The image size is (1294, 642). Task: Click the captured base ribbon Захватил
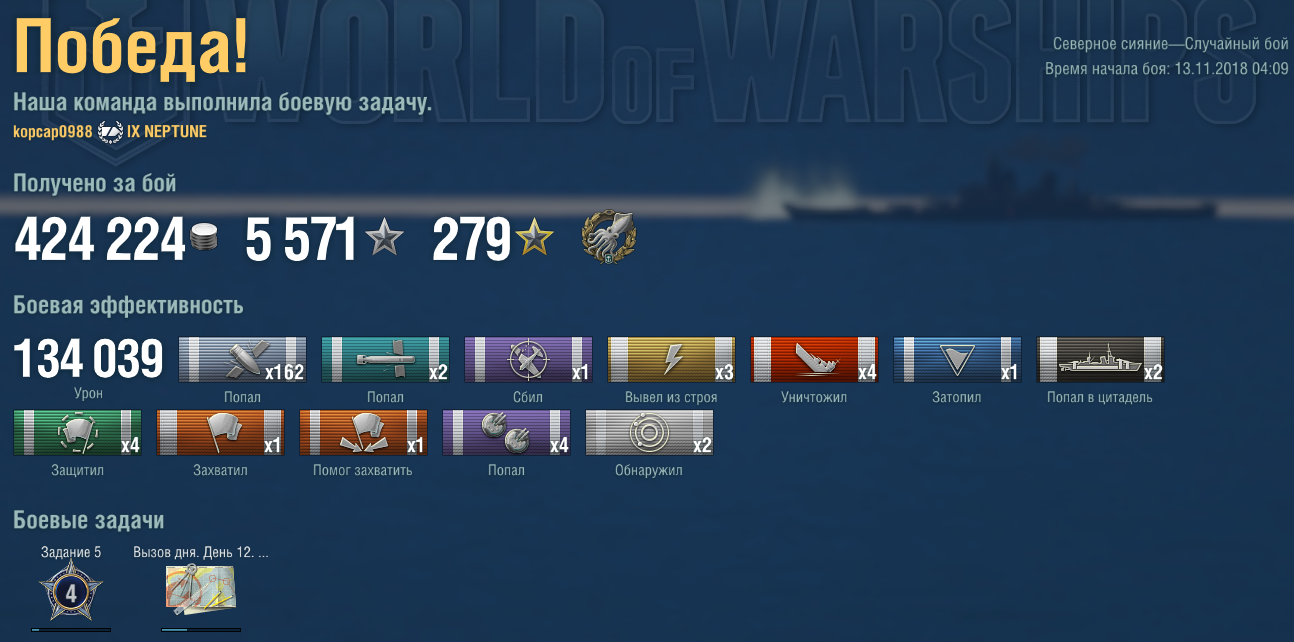point(220,433)
